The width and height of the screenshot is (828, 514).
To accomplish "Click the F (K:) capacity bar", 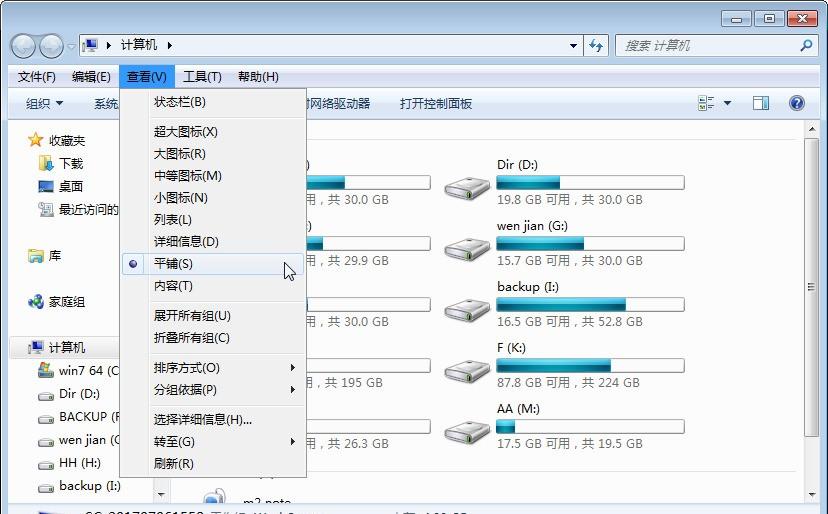I will [x=590, y=366].
